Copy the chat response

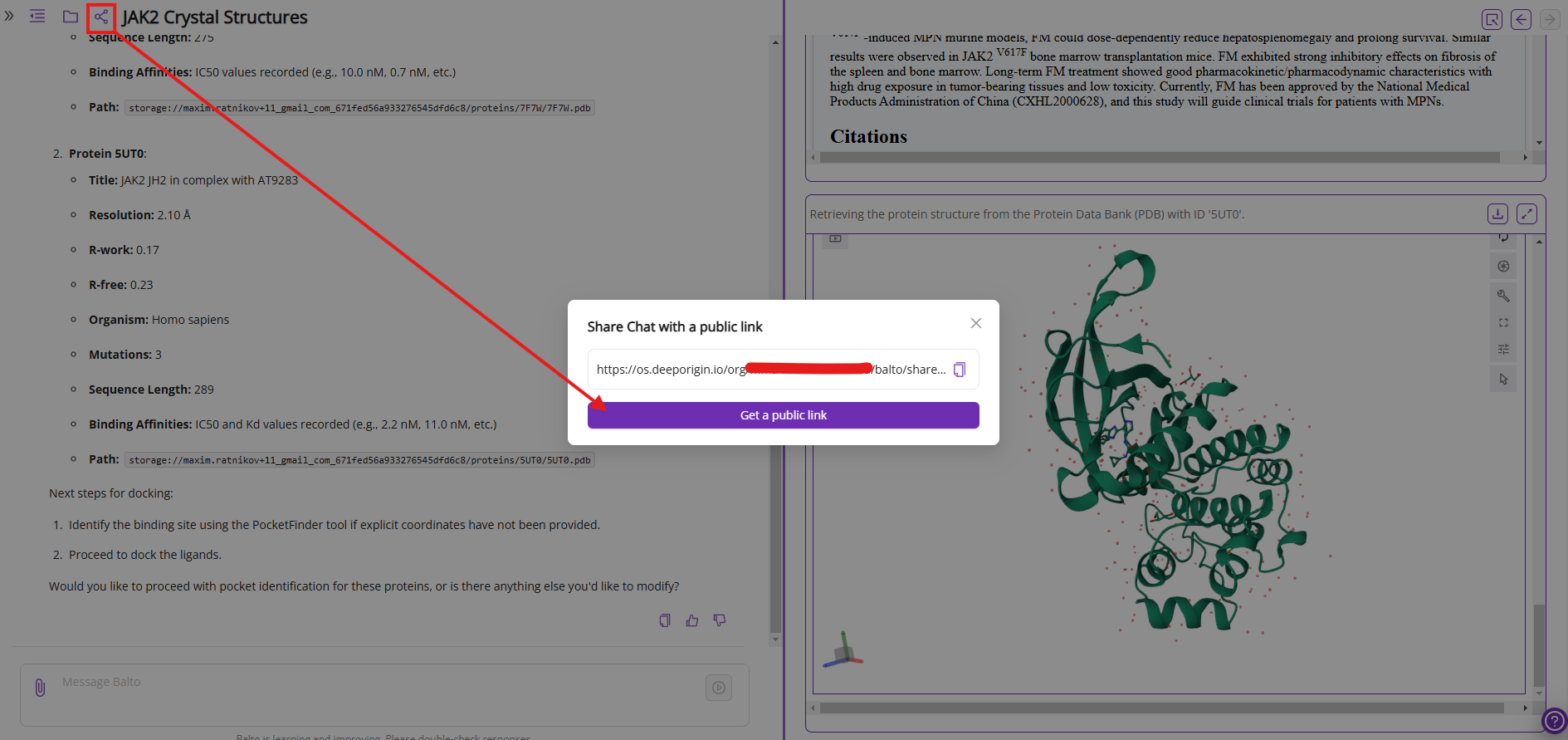tap(665, 620)
